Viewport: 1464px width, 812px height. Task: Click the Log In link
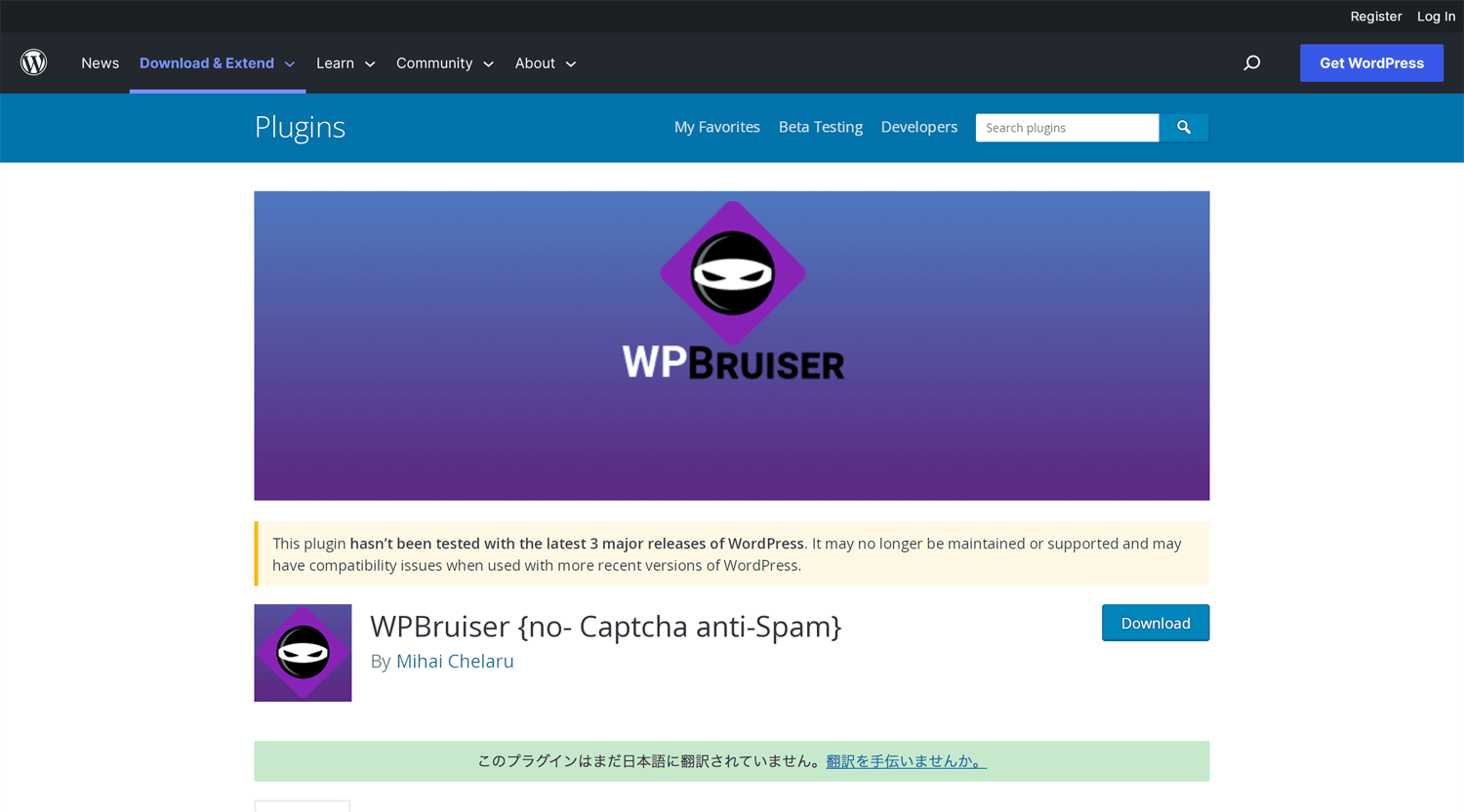[1436, 17]
